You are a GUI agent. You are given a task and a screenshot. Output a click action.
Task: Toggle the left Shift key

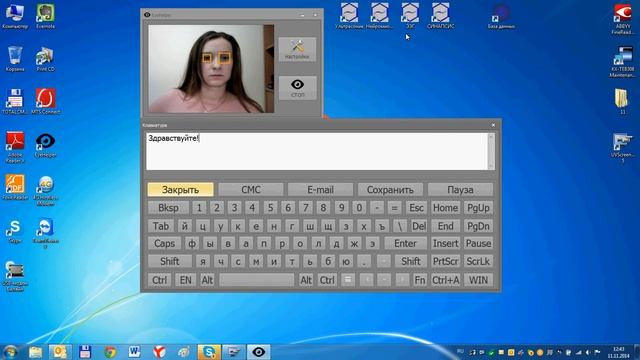click(x=170, y=261)
